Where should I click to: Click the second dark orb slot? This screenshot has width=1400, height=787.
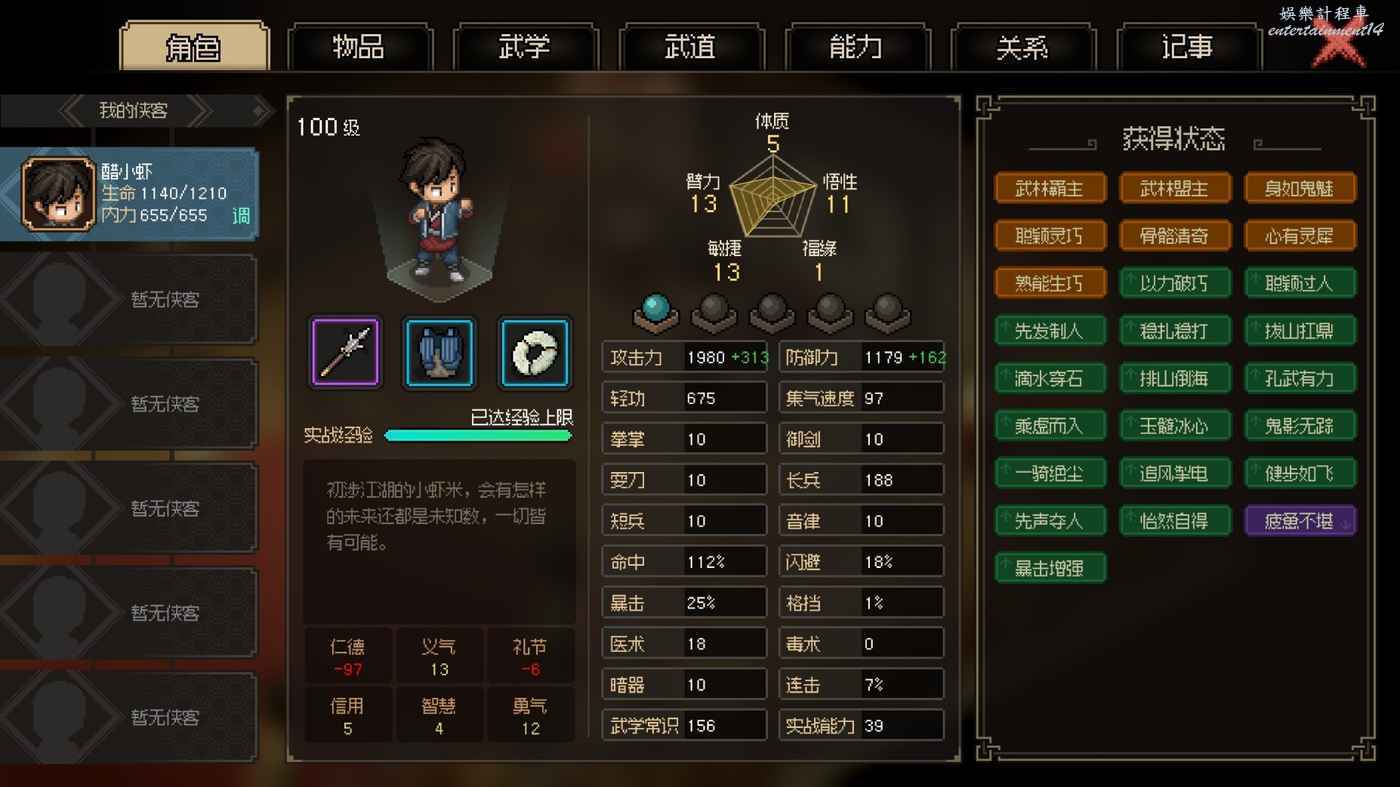[772, 311]
